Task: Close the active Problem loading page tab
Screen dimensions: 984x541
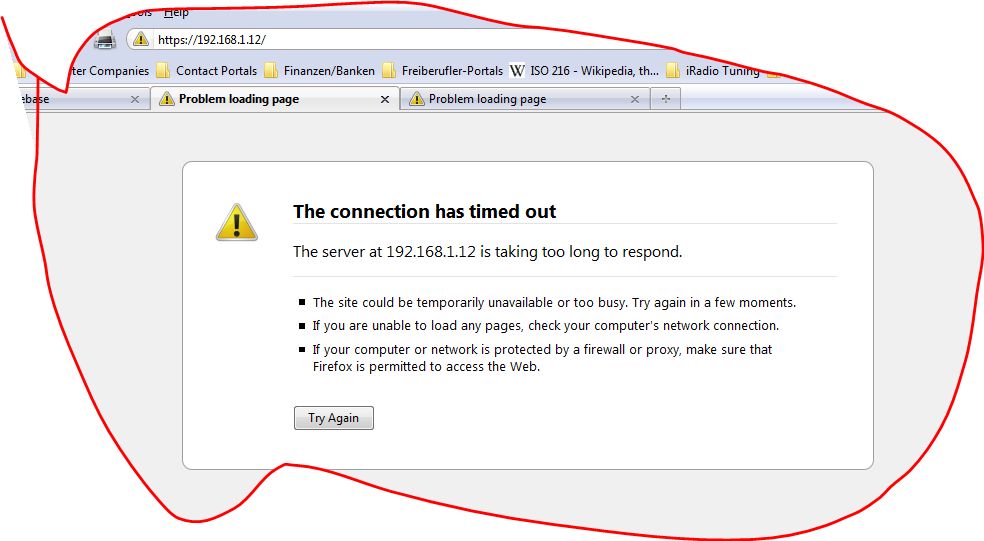Action: click(x=385, y=99)
